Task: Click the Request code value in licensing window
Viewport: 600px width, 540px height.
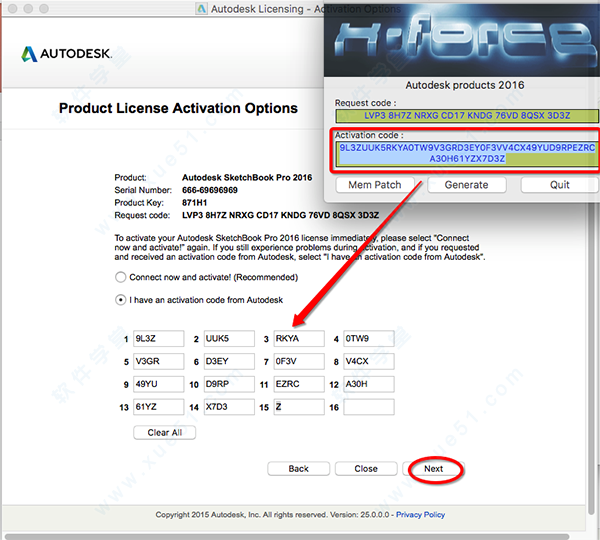Action: (x=280, y=215)
